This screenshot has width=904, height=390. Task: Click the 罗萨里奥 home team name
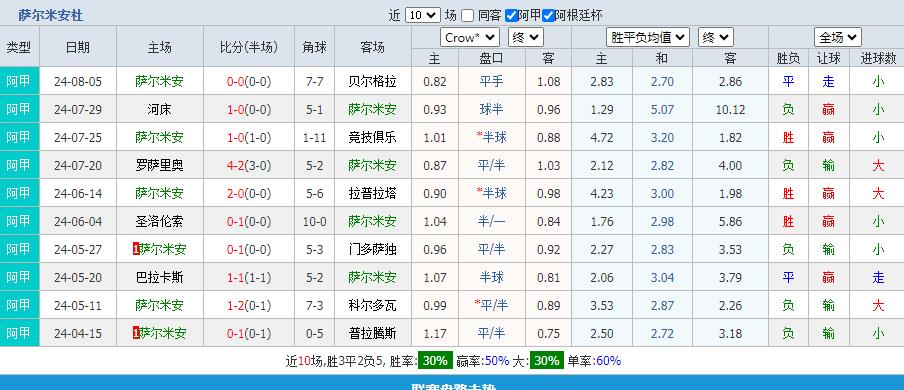coord(160,166)
